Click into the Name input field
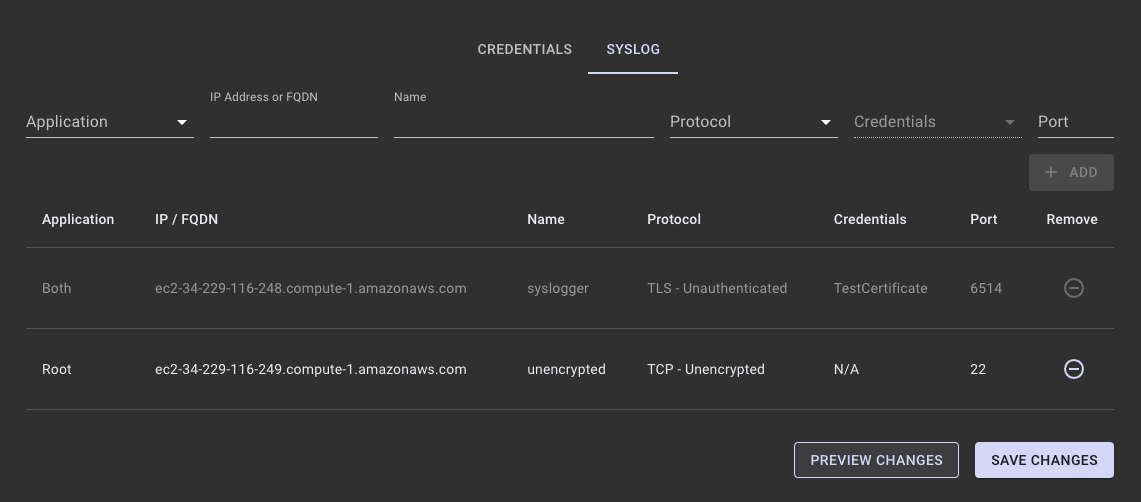The image size is (1141, 502). (523, 123)
